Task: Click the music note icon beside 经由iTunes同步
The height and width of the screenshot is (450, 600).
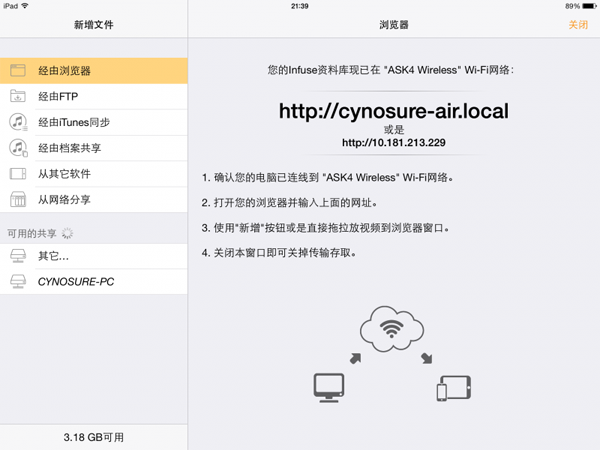Action: coord(18,122)
